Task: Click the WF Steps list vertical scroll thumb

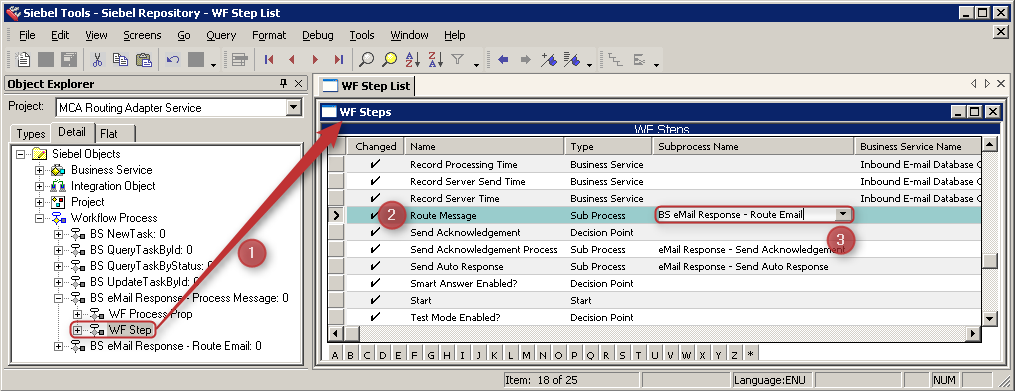Action: [x=990, y=261]
